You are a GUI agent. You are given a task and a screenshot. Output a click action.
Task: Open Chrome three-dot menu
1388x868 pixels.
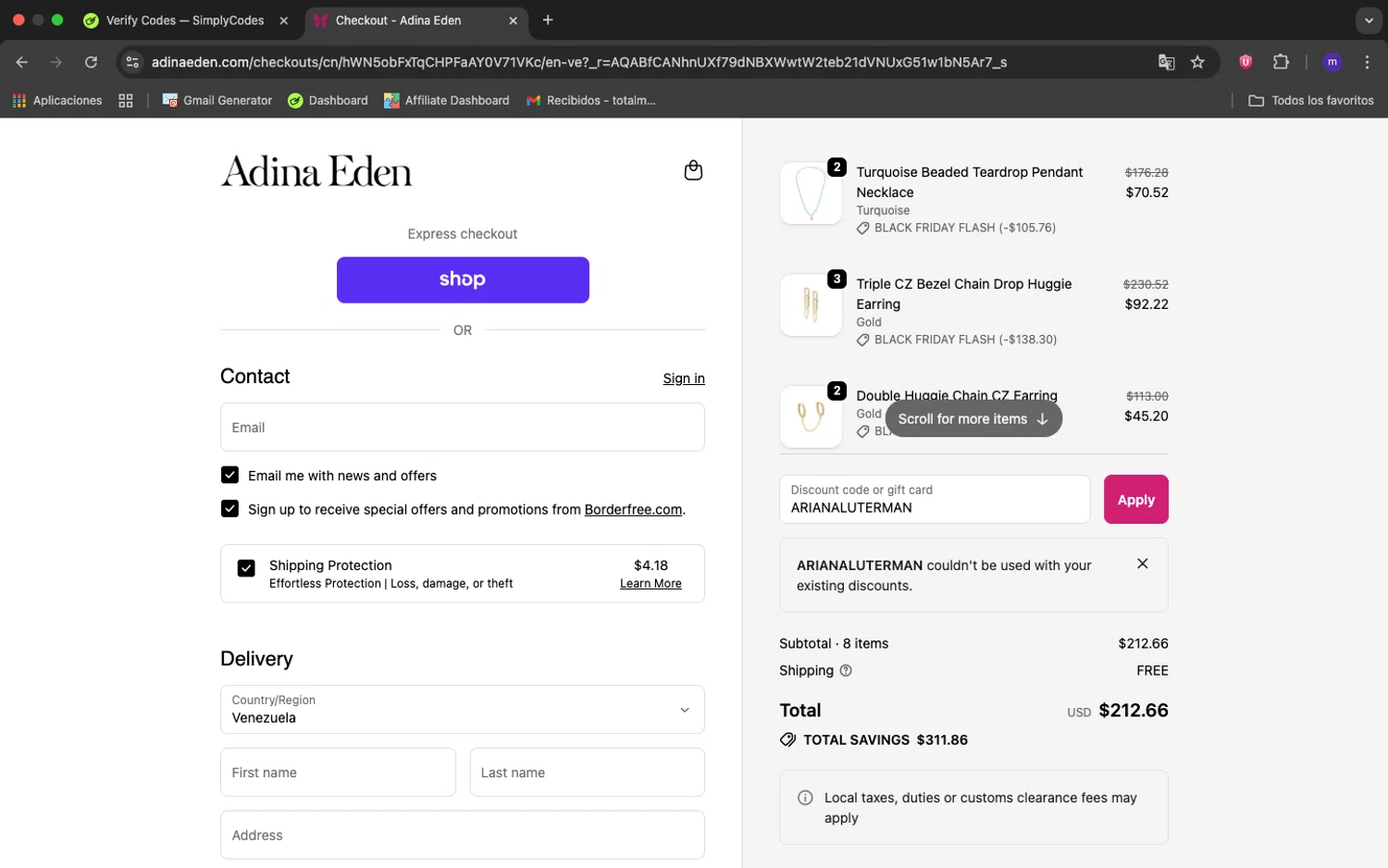pos(1367,62)
